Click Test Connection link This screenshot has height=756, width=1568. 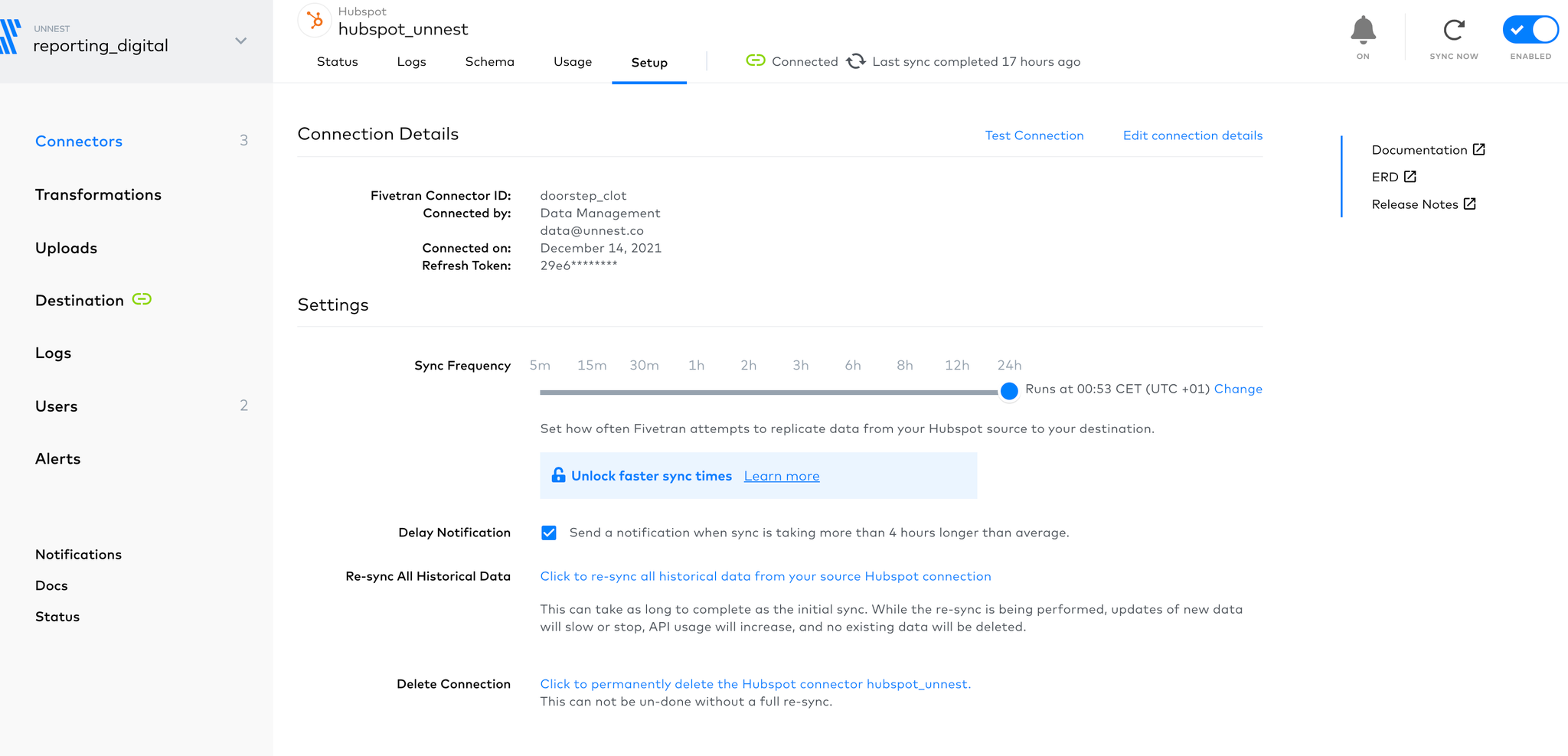pos(1034,135)
